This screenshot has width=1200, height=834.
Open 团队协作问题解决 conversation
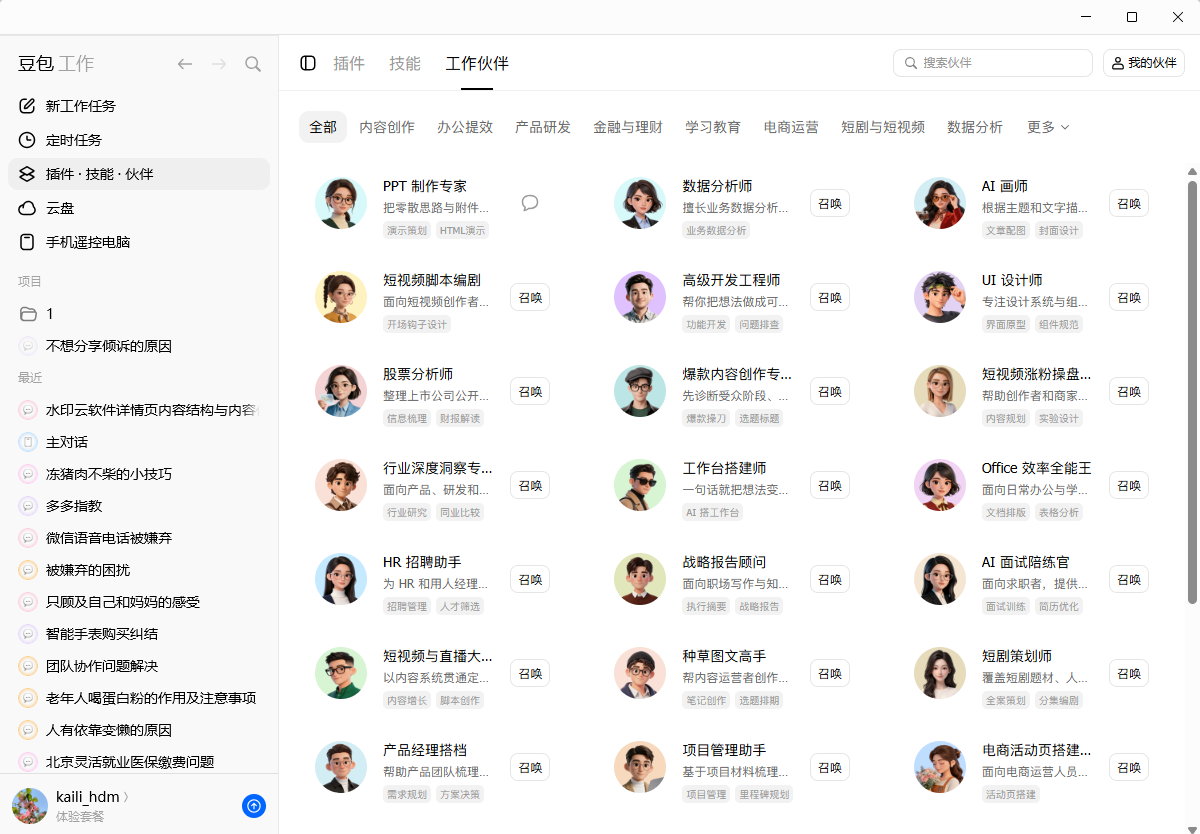point(139,666)
